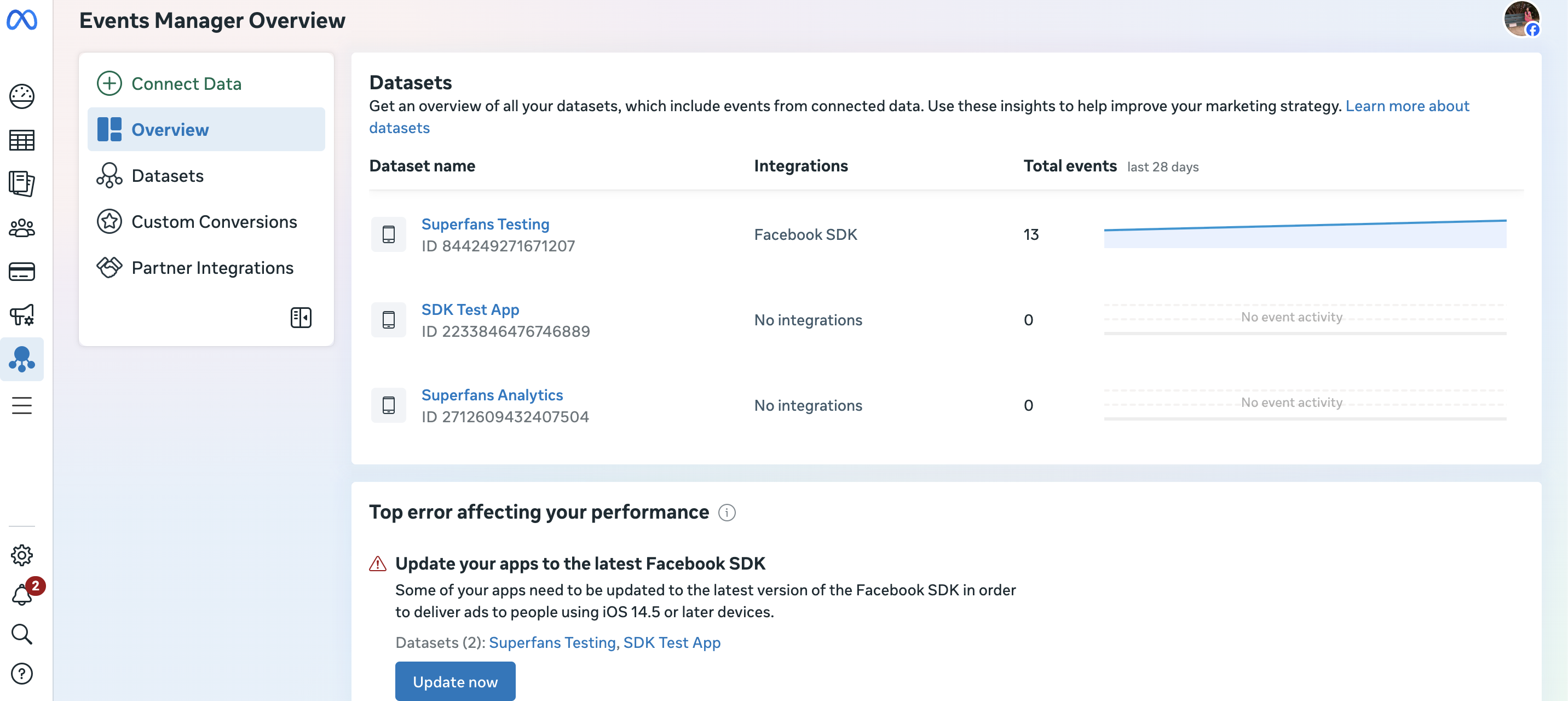Select the Datasets menu item
This screenshot has width=1568, height=701.
(168, 175)
